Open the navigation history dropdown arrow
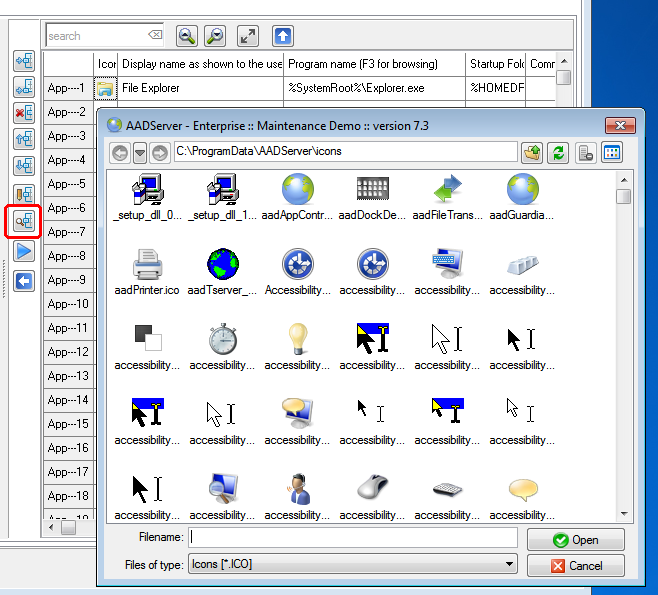 click(x=140, y=153)
